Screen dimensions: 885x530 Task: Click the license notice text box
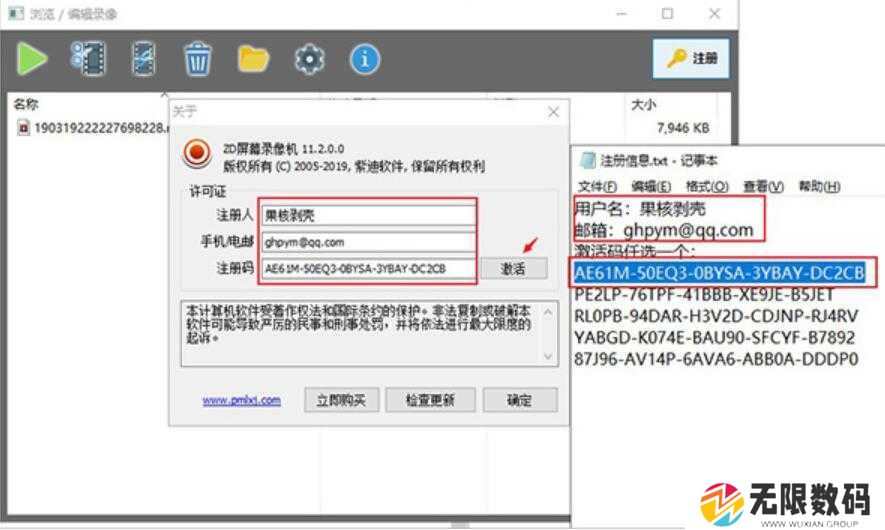[x=370, y=334]
